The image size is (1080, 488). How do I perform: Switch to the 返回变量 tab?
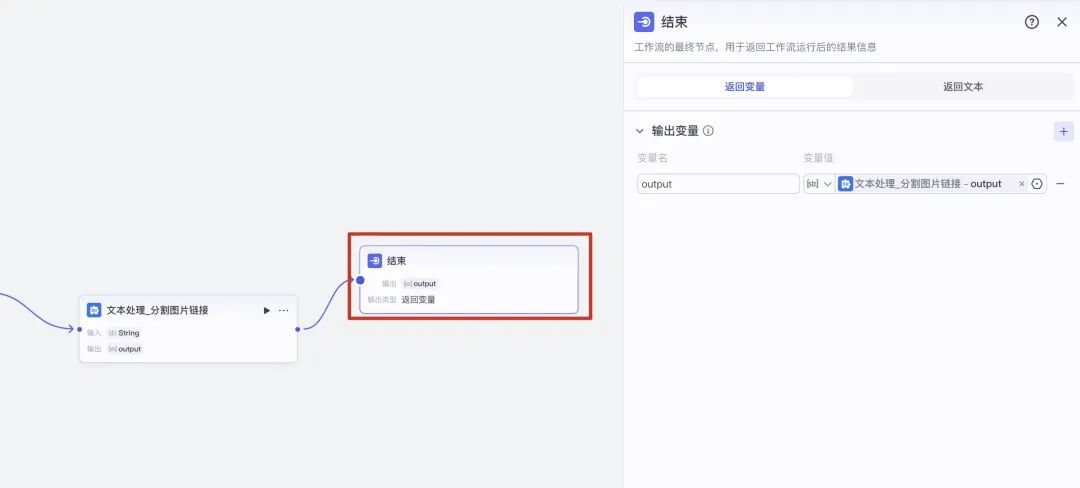pos(745,87)
